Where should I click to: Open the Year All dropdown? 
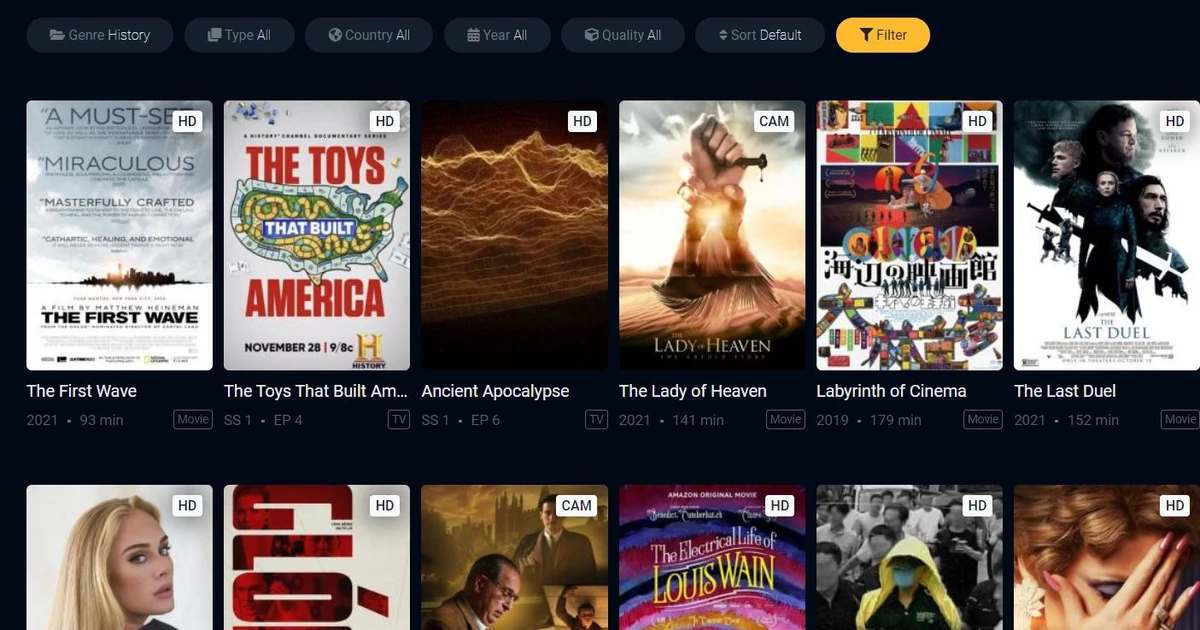pos(497,35)
